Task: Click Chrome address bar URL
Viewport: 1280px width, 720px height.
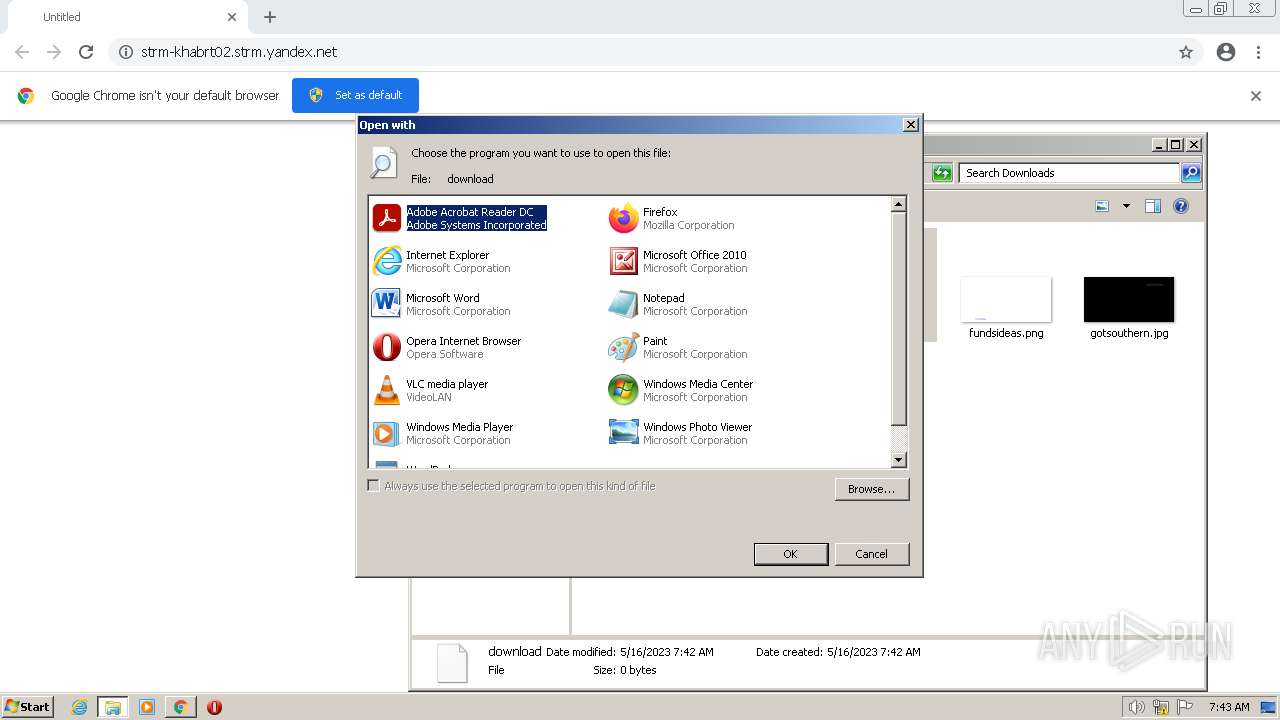Action: 239,52
